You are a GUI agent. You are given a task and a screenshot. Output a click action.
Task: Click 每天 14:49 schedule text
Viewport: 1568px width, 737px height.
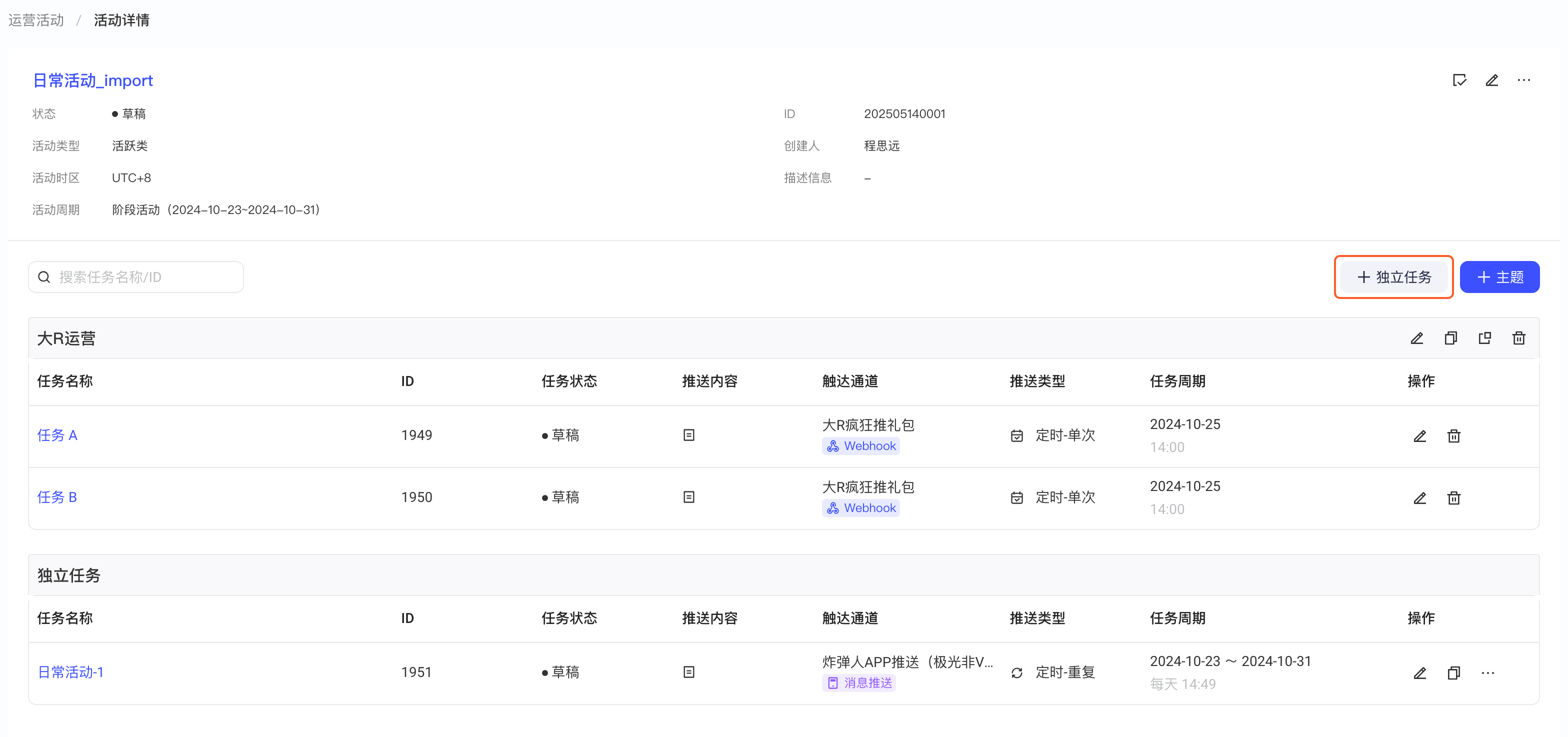[x=1182, y=684]
